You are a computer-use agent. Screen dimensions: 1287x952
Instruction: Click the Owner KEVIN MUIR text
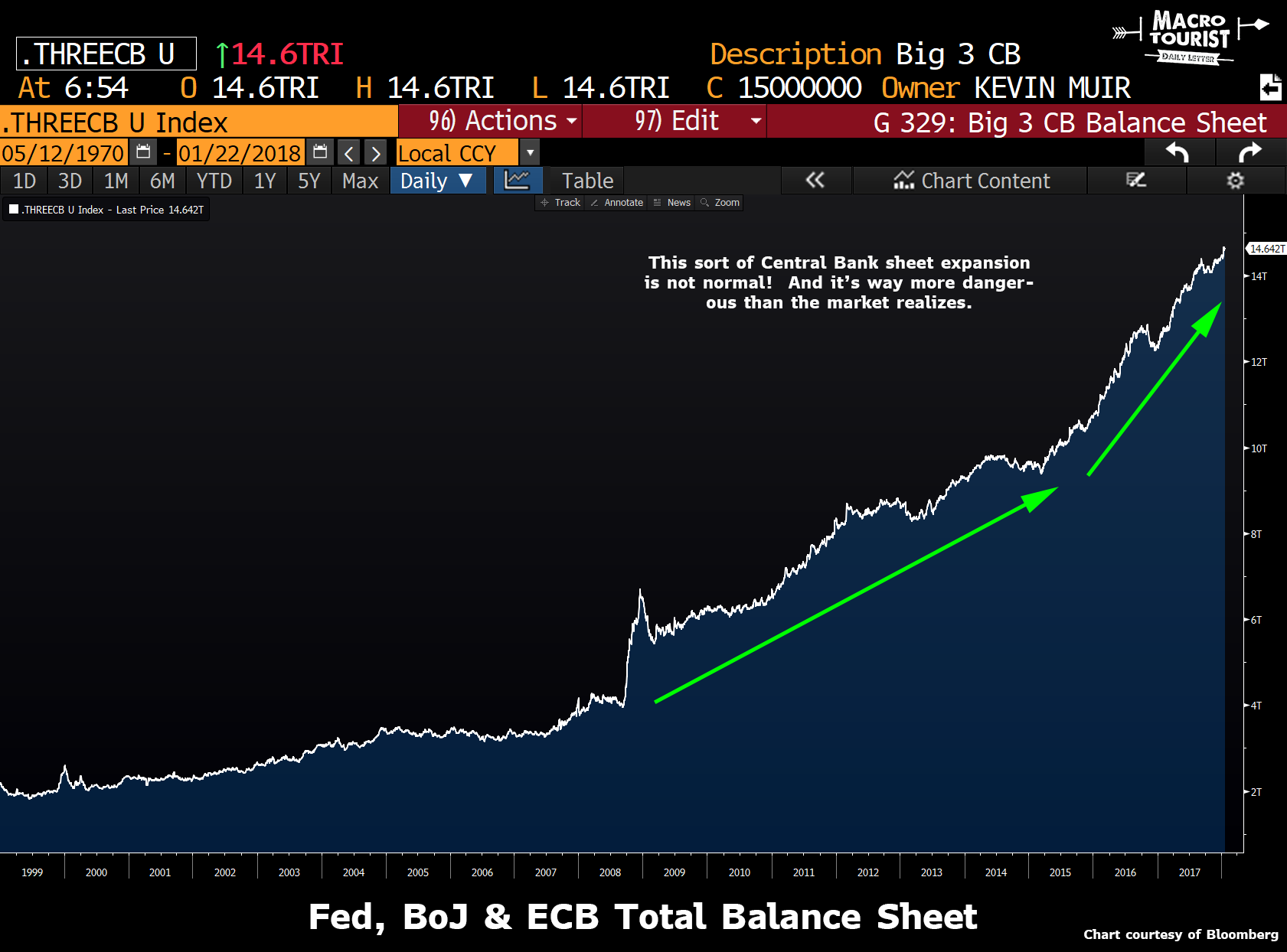pos(1006,88)
